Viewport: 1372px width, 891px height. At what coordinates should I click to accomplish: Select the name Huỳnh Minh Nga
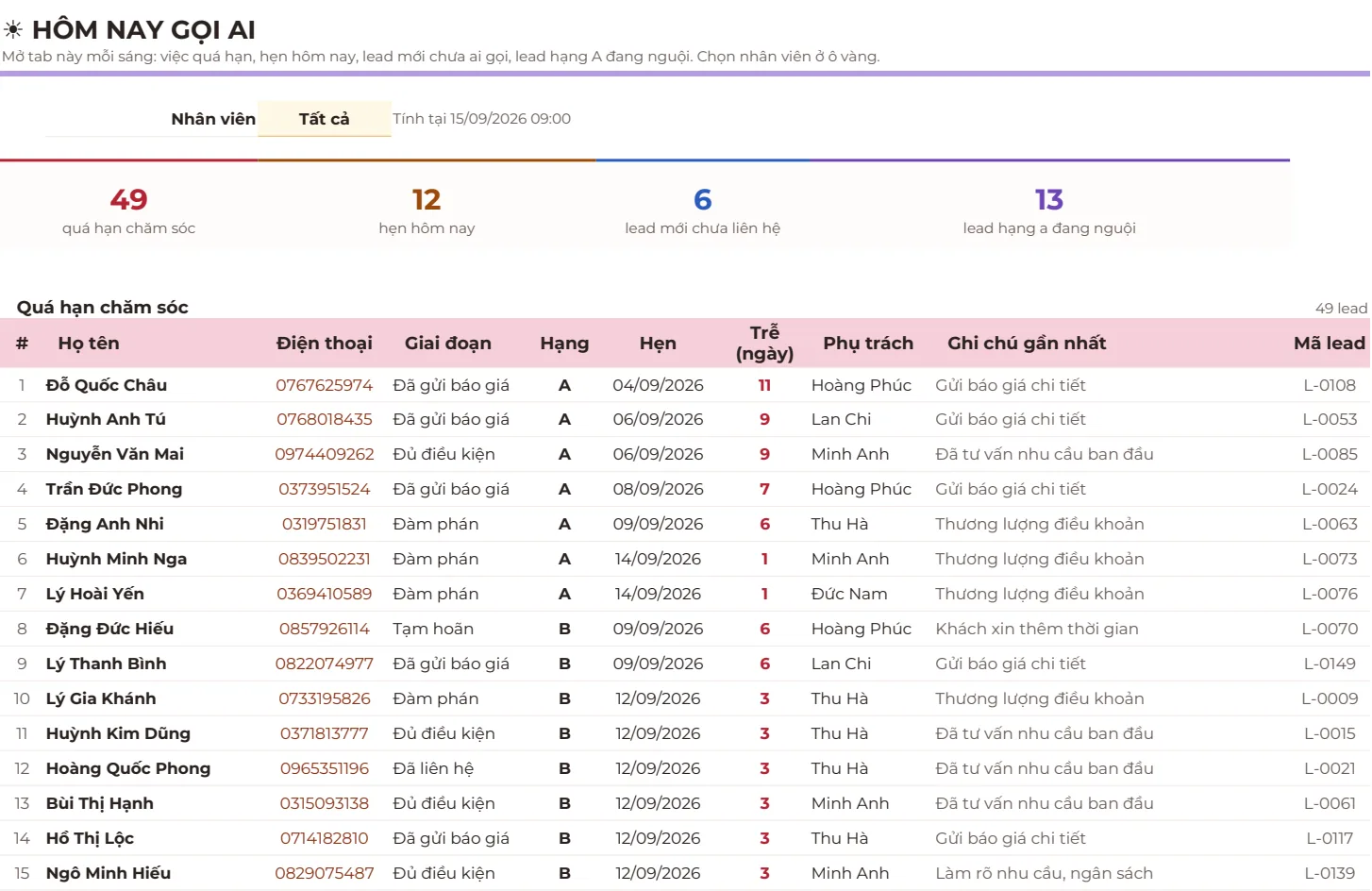116,559
